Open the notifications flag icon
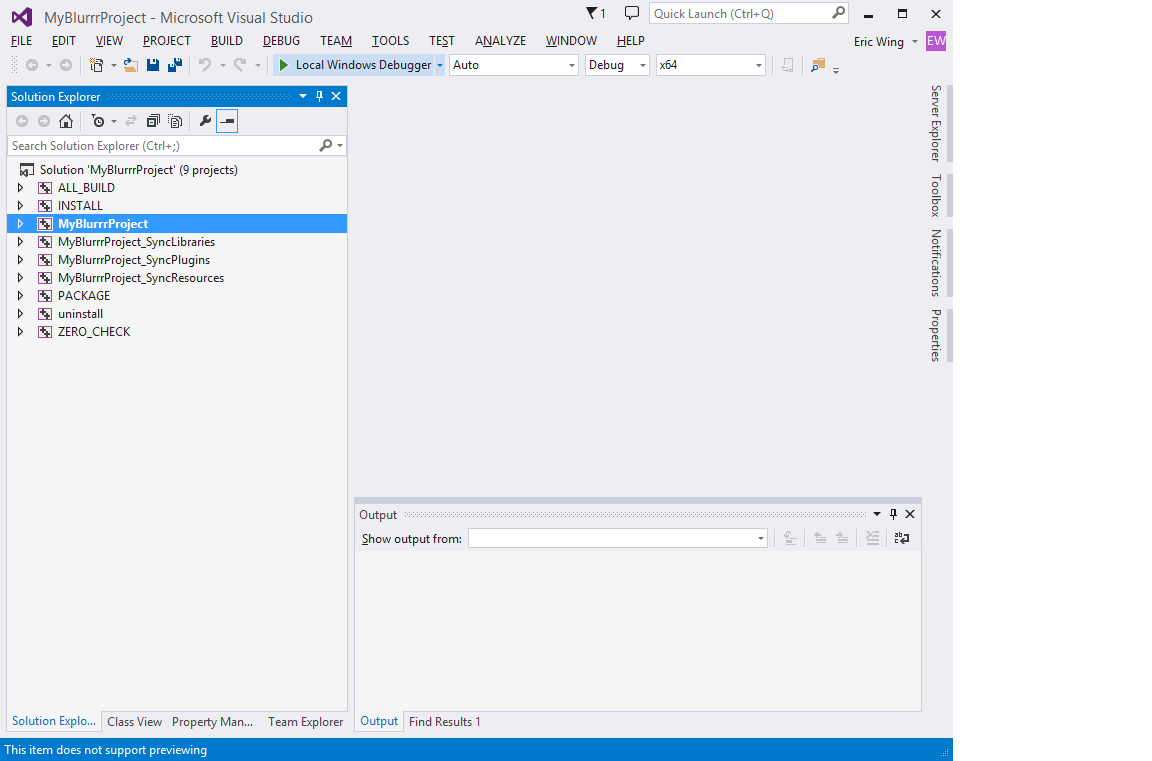Image resolution: width=1152 pixels, height=761 pixels. click(x=595, y=14)
